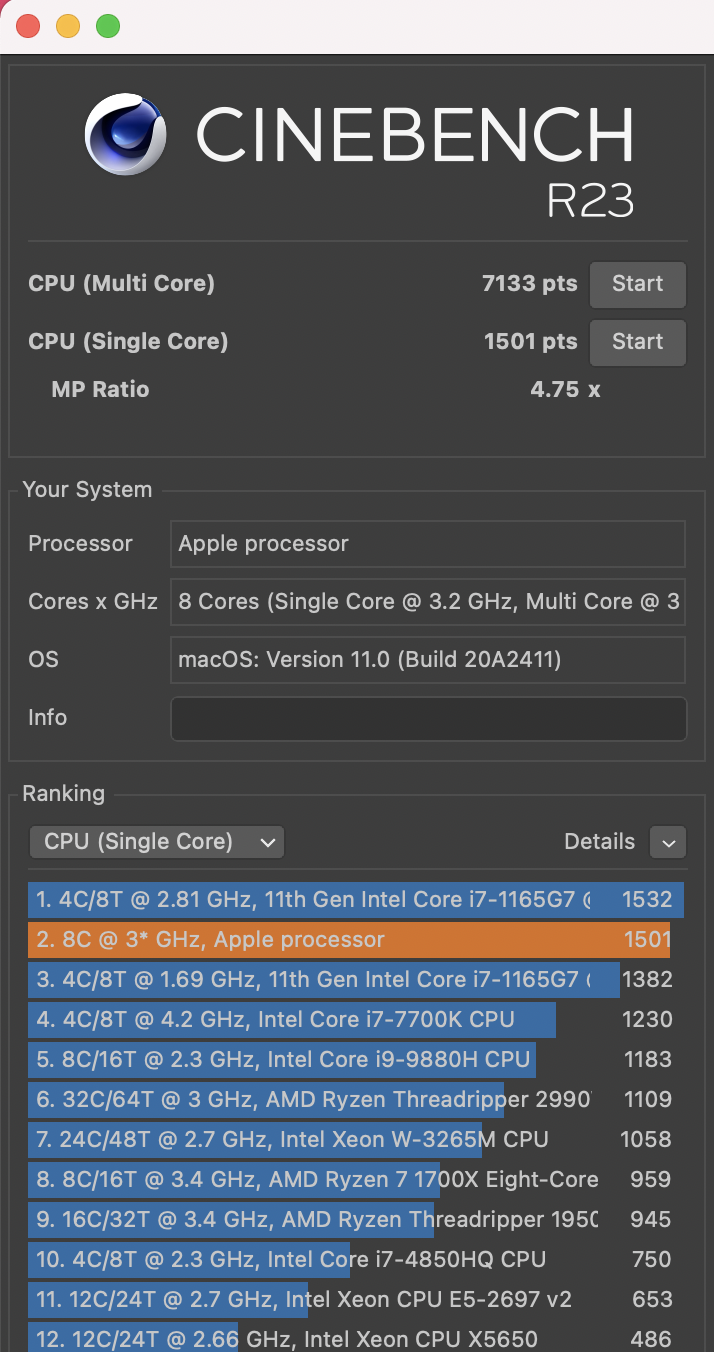Click the Processor name field

click(428, 544)
